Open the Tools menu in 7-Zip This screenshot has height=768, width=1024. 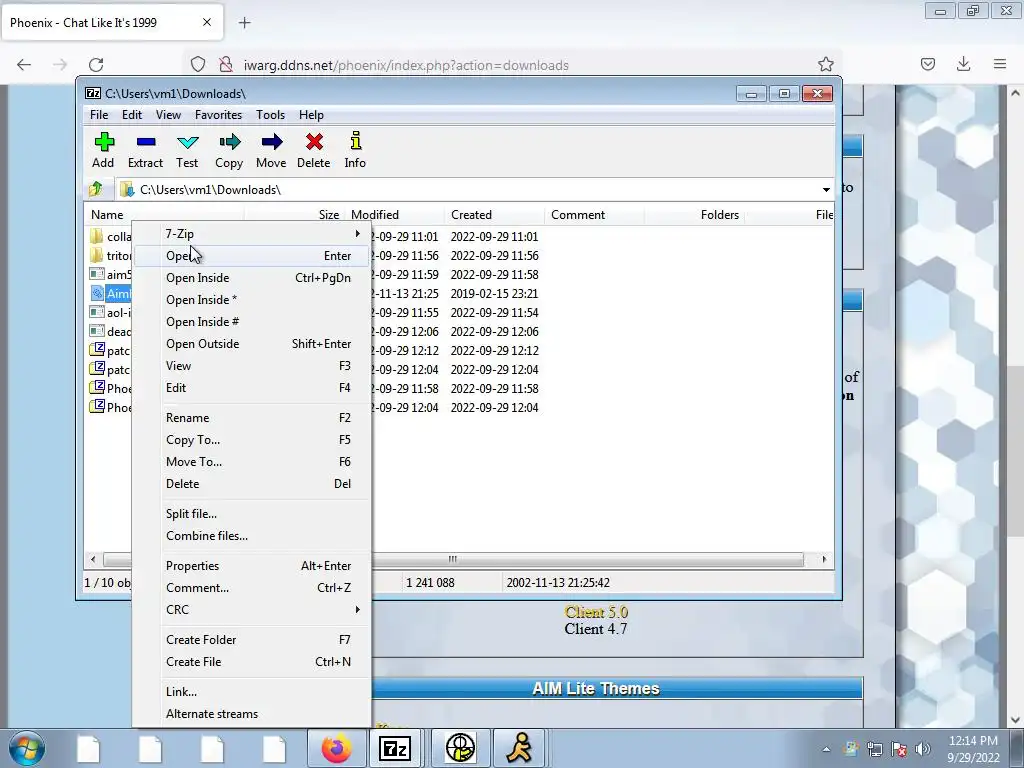pos(270,115)
